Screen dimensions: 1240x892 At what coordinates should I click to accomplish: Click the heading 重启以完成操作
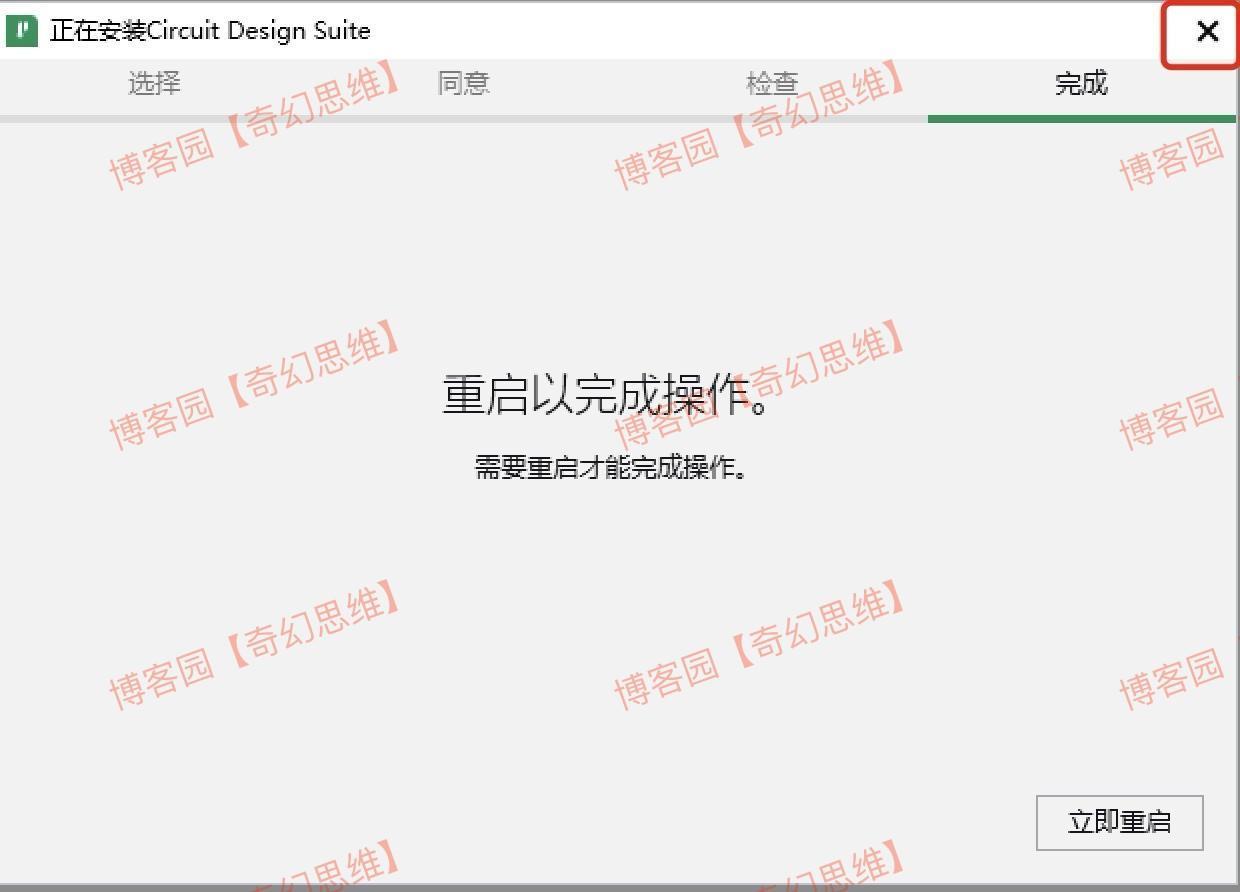pyautogui.click(x=604, y=392)
